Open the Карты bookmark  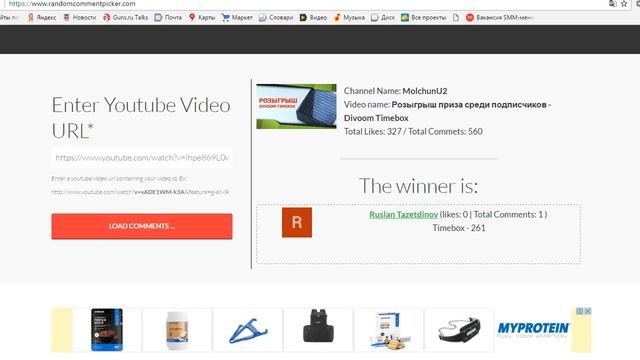(x=202, y=18)
